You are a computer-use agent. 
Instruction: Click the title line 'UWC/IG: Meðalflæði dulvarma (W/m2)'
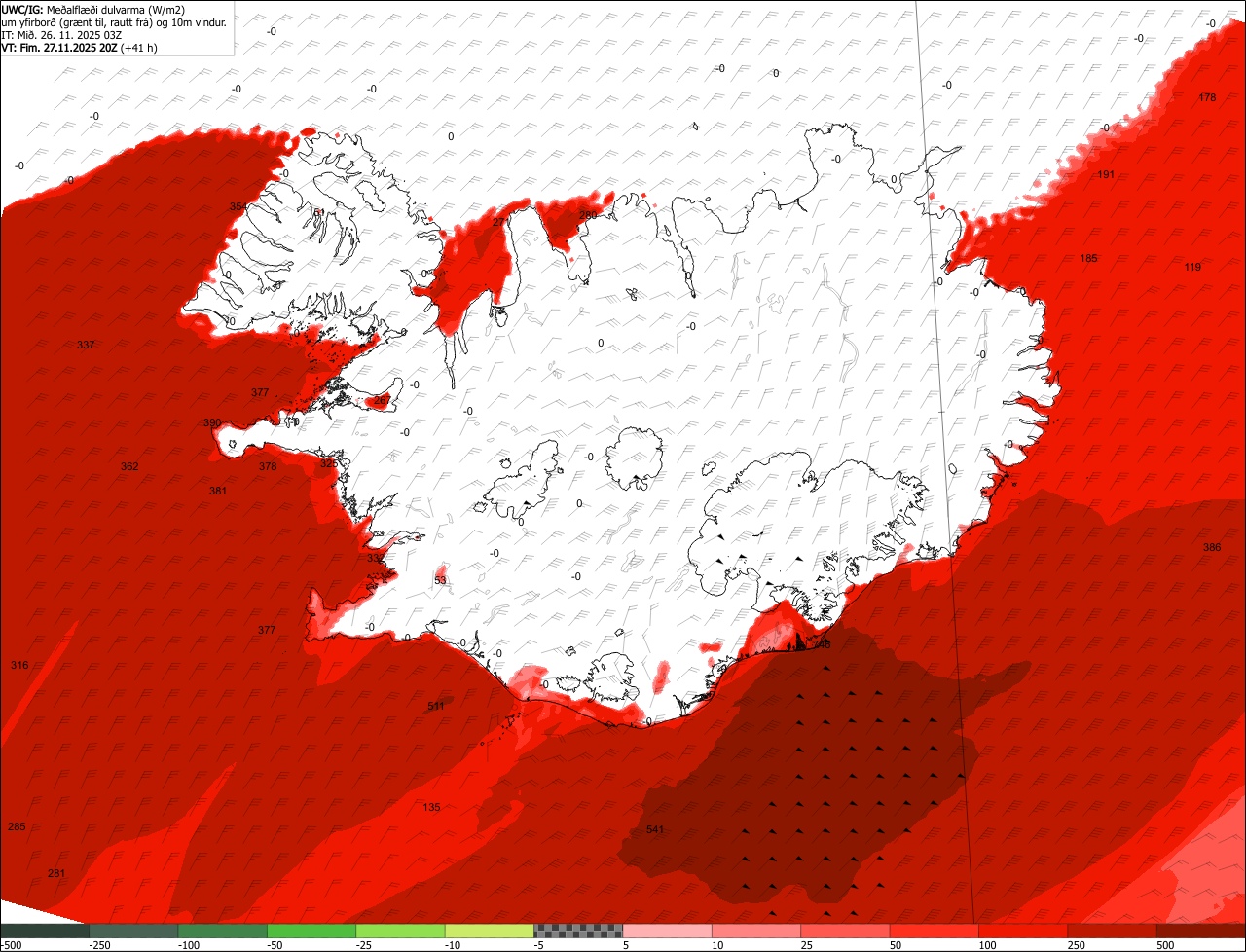click(x=93, y=9)
